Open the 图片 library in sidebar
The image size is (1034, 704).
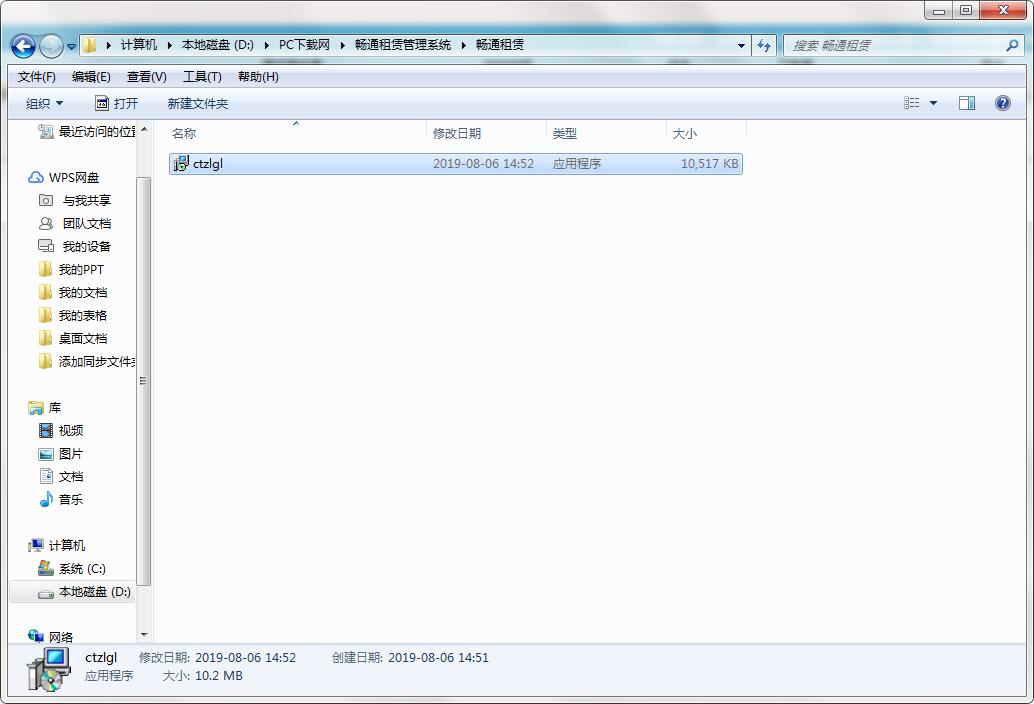click(x=68, y=453)
